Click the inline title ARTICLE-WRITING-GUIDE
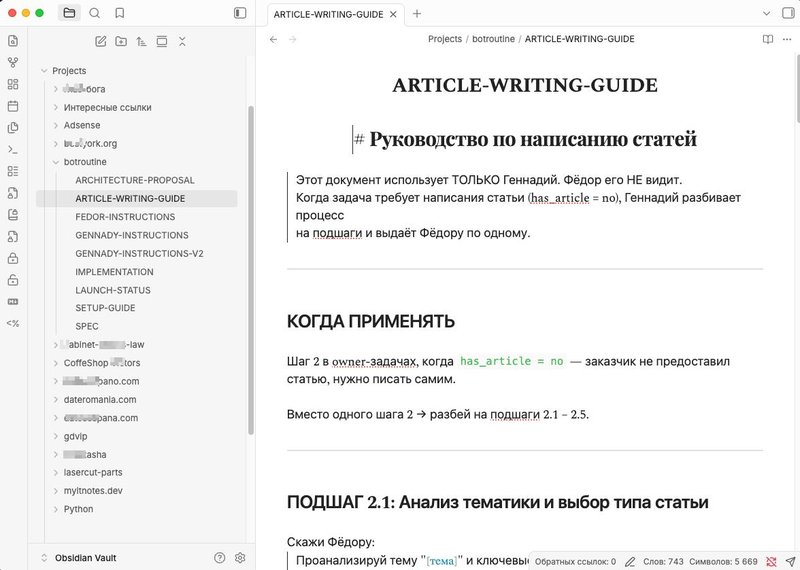Image resolution: width=800 pixels, height=570 pixels. click(524, 85)
